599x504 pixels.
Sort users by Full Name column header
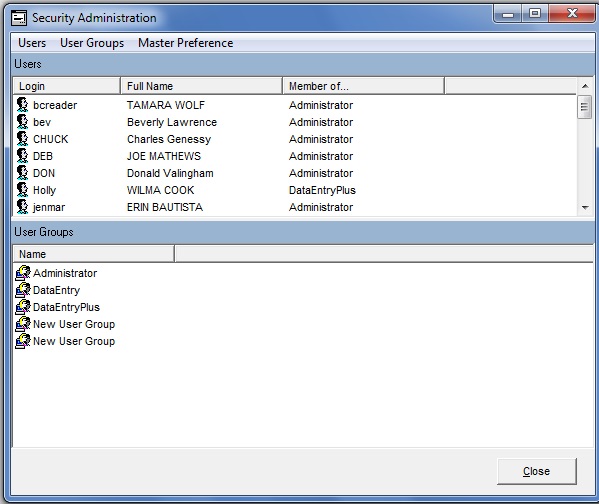click(x=202, y=86)
